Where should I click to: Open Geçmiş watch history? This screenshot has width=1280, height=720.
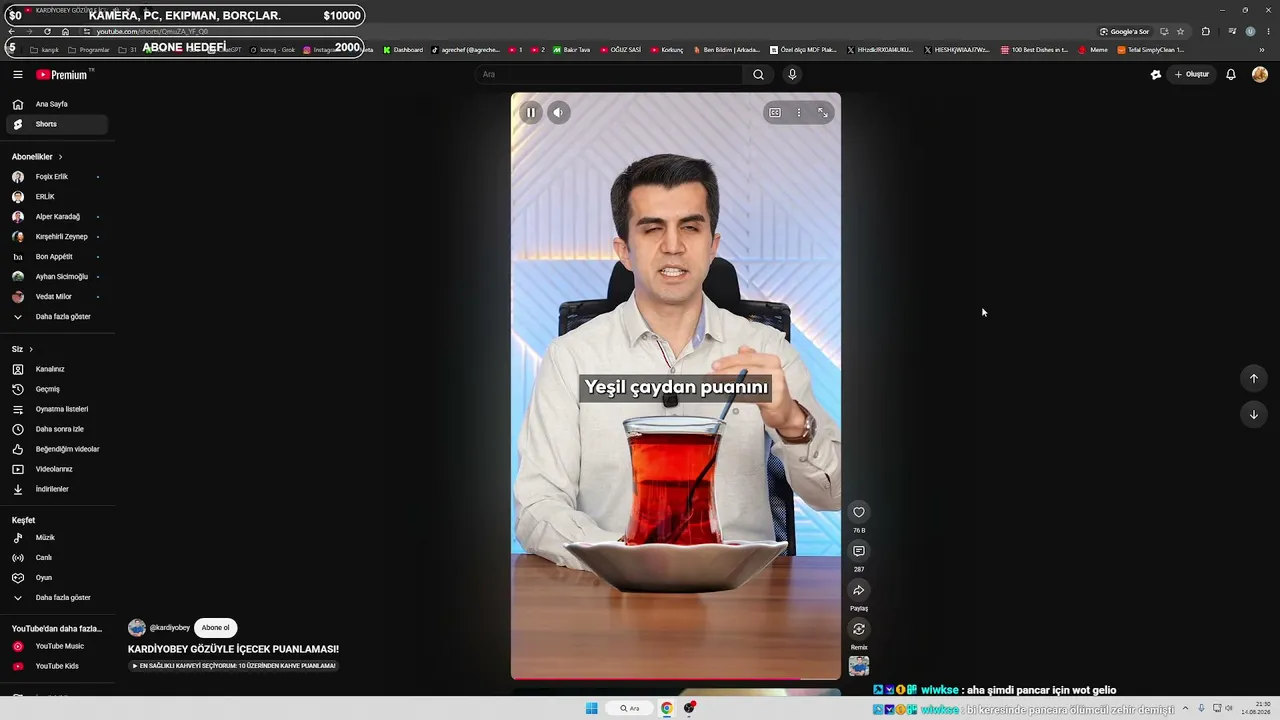click(56, 389)
